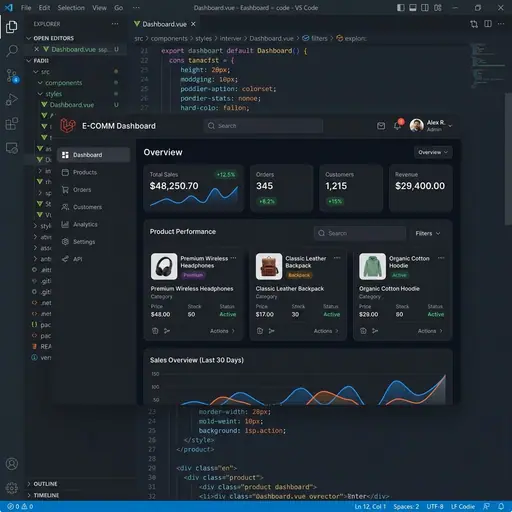The width and height of the screenshot is (512, 512).
Task: Click the Explorer more actions ellipsis
Action: [115, 24]
